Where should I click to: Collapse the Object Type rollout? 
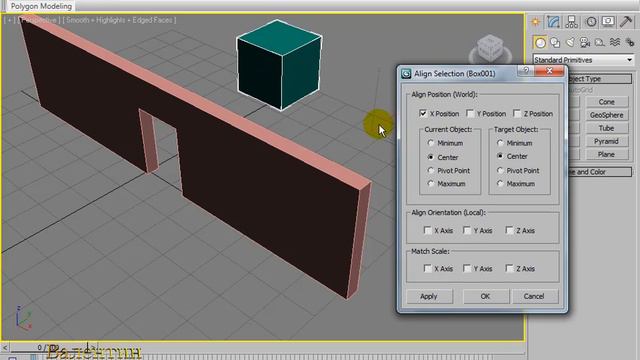[x=600, y=79]
